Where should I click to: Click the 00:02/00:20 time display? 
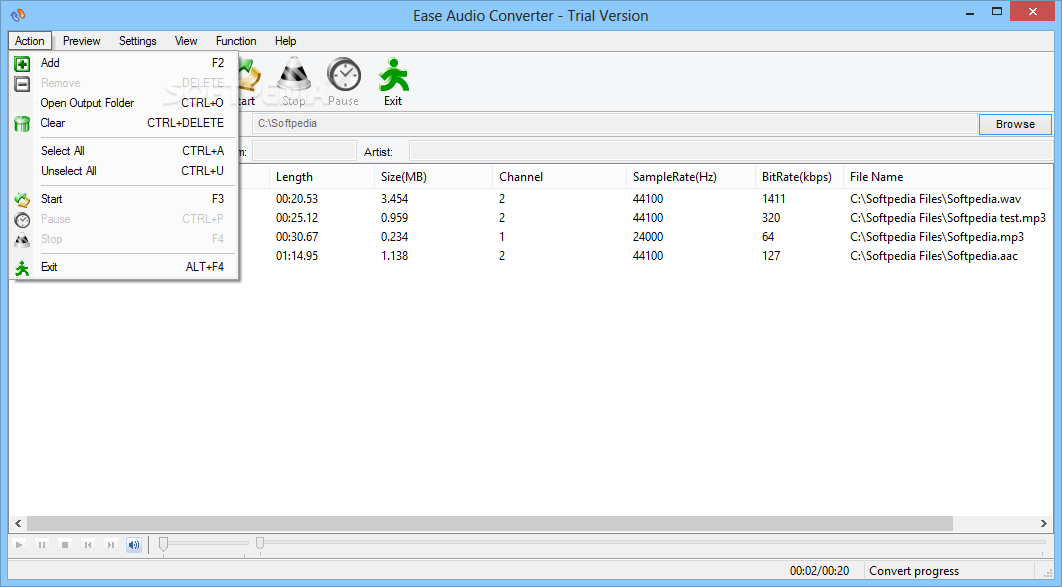click(819, 571)
